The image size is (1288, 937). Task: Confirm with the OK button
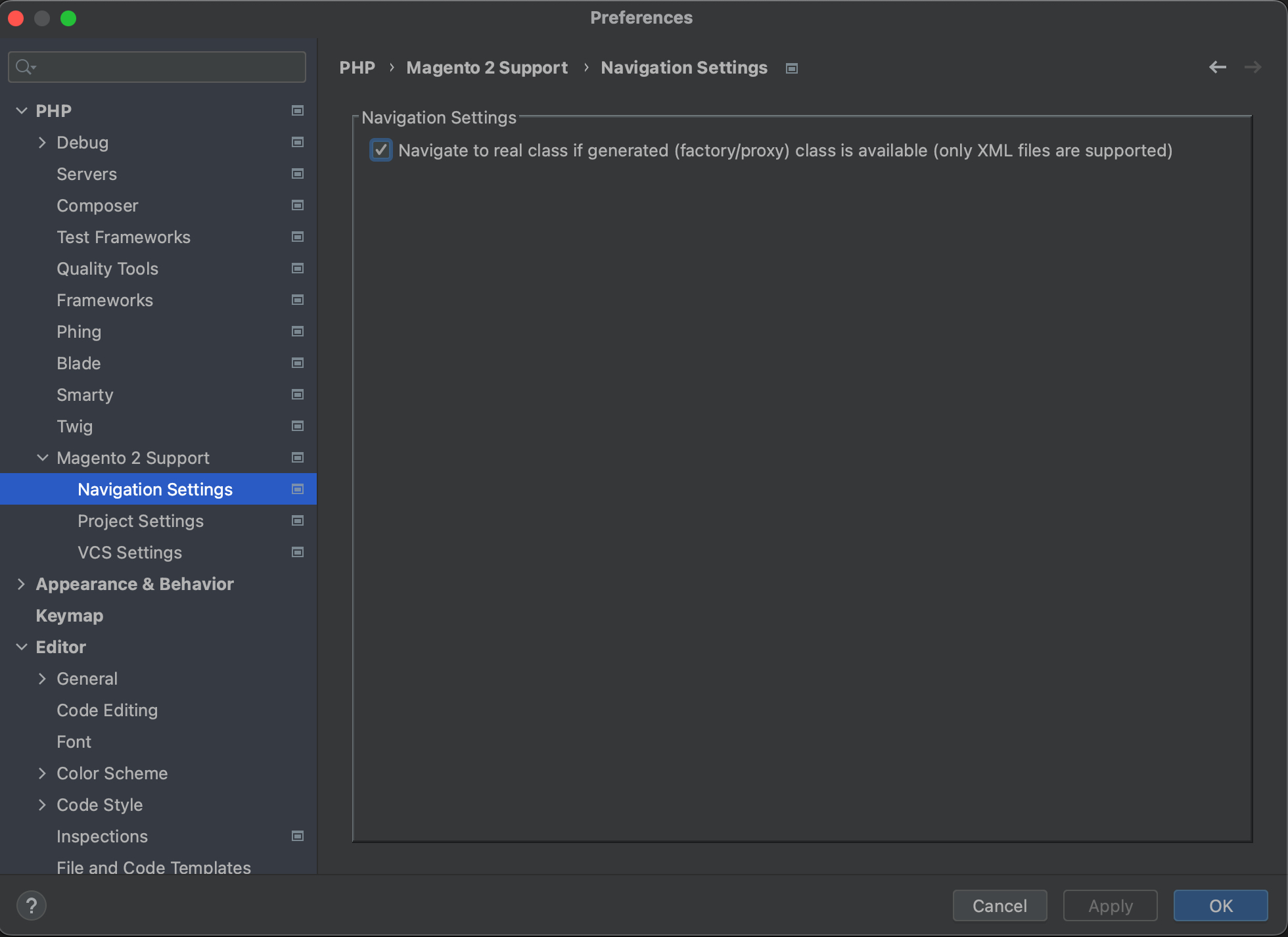[x=1220, y=905]
